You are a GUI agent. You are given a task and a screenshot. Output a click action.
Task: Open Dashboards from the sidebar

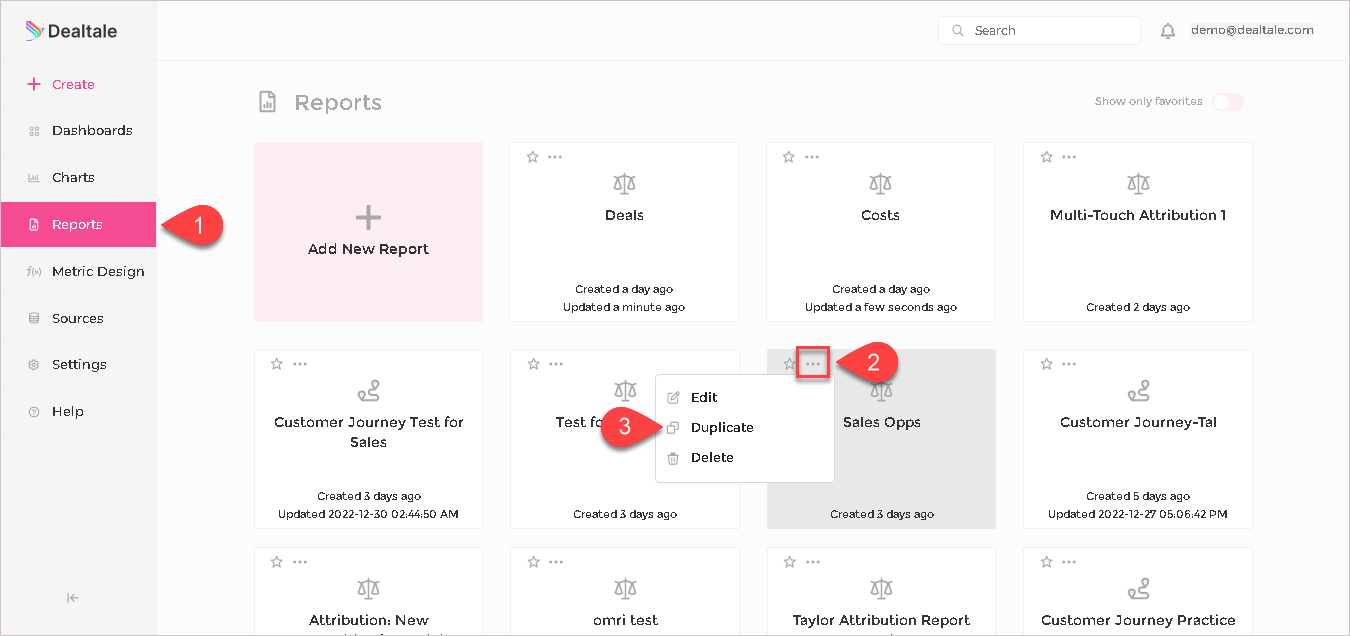pos(78,130)
